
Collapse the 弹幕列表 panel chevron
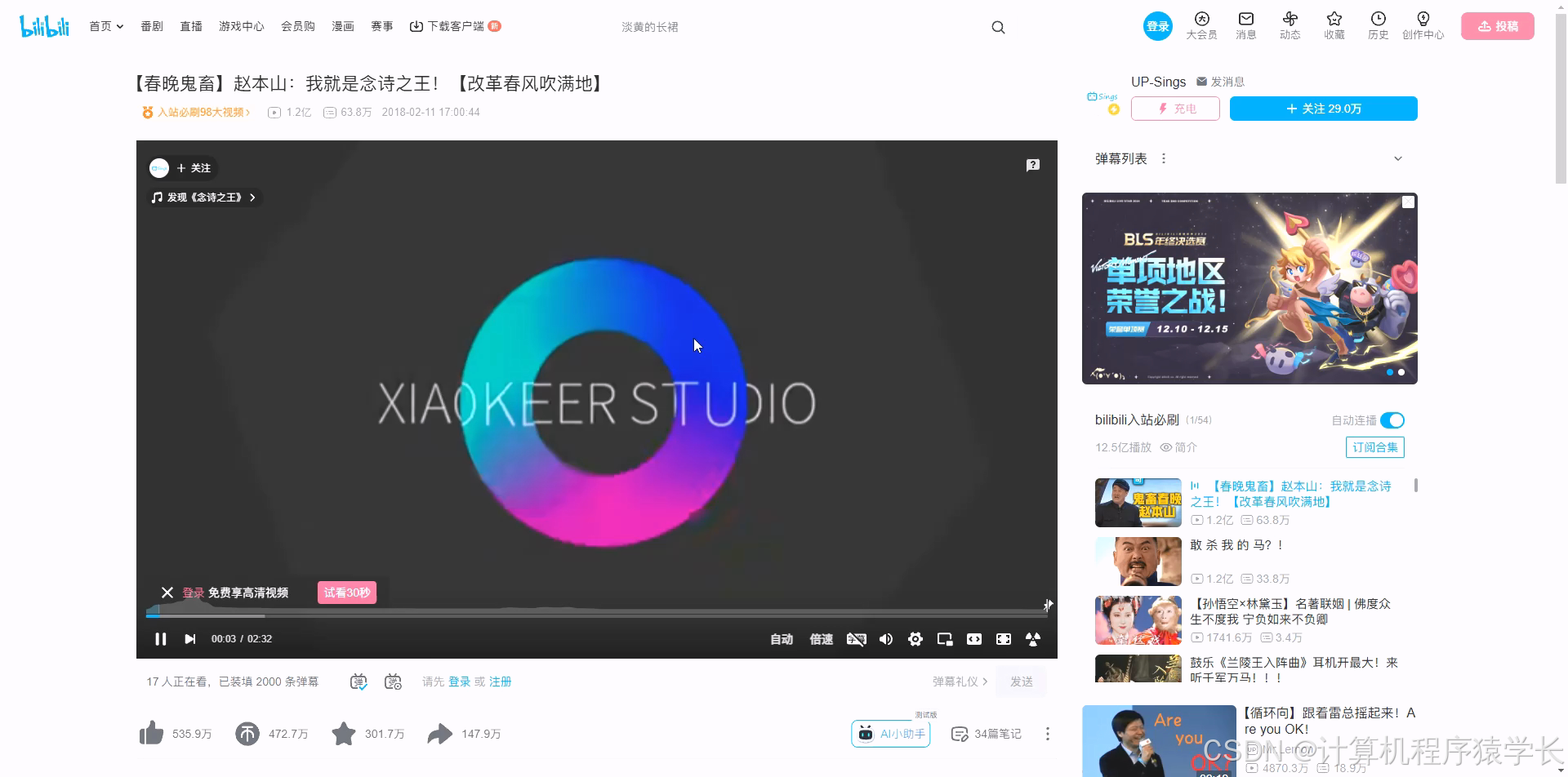[x=1398, y=158]
